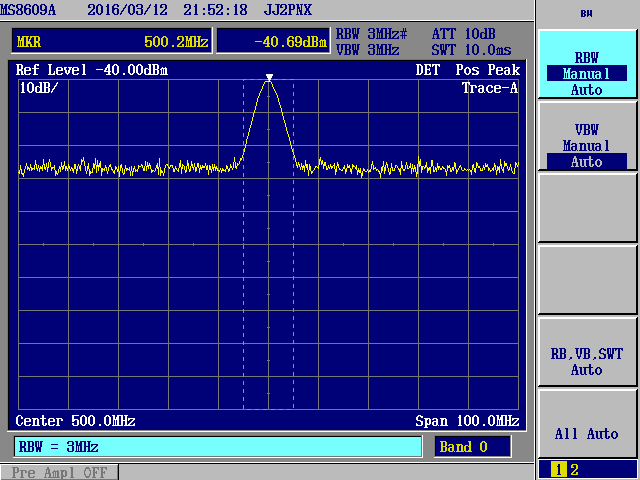Viewport: 640px width, 480px height.
Task: Click the VBW 3MHz readout
Action: [x=367, y=50]
